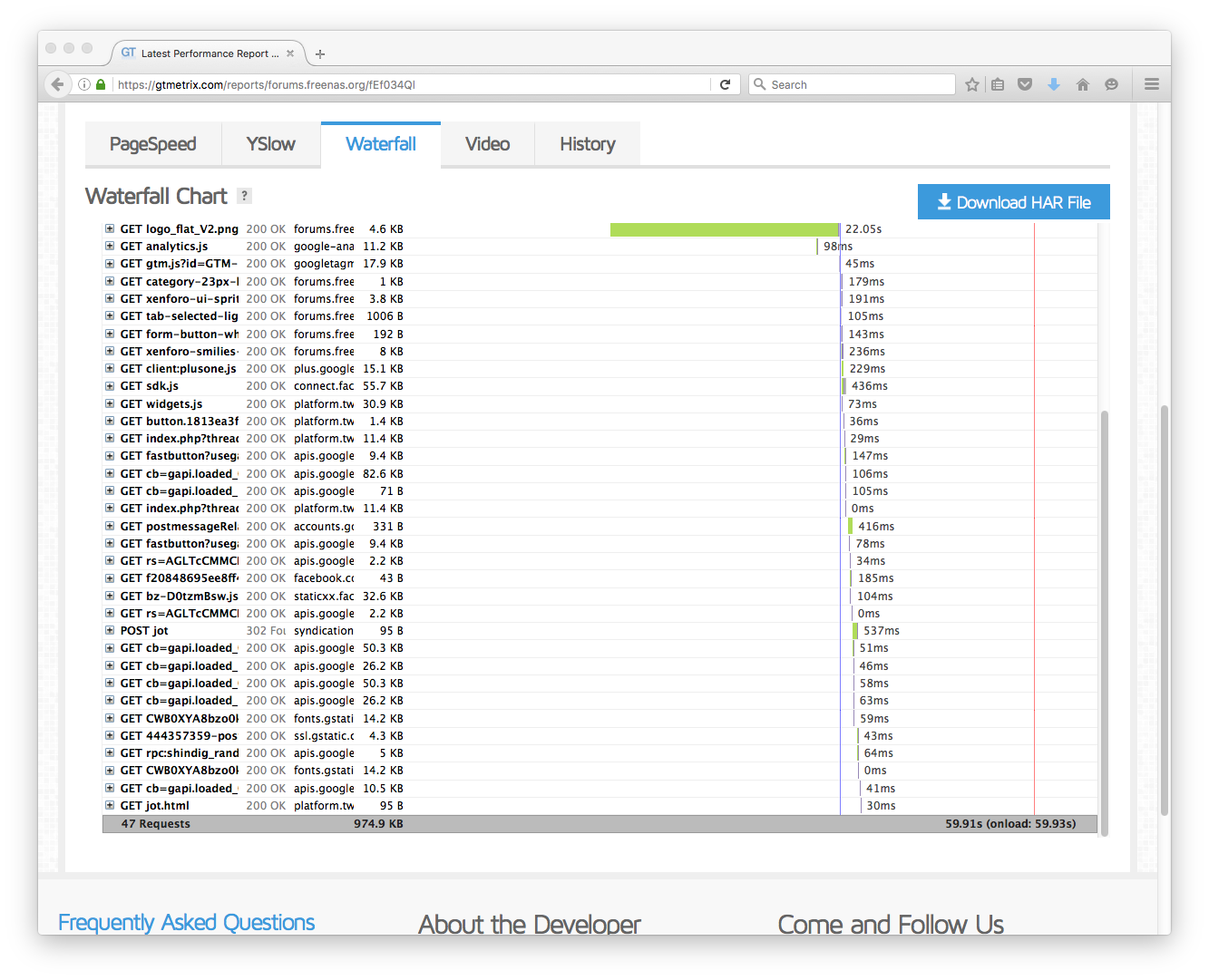Screen dimensions: 1209x980
Task: Click the "302 Fou" status cell
Action: 266,631
